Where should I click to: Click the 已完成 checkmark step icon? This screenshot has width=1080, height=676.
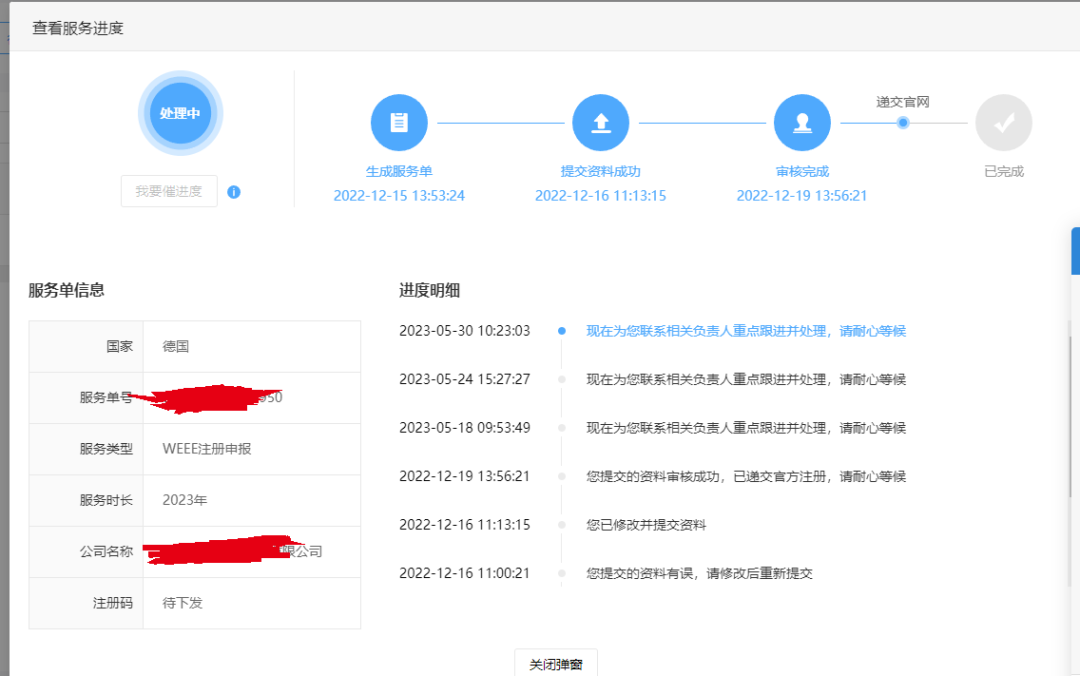point(1003,121)
